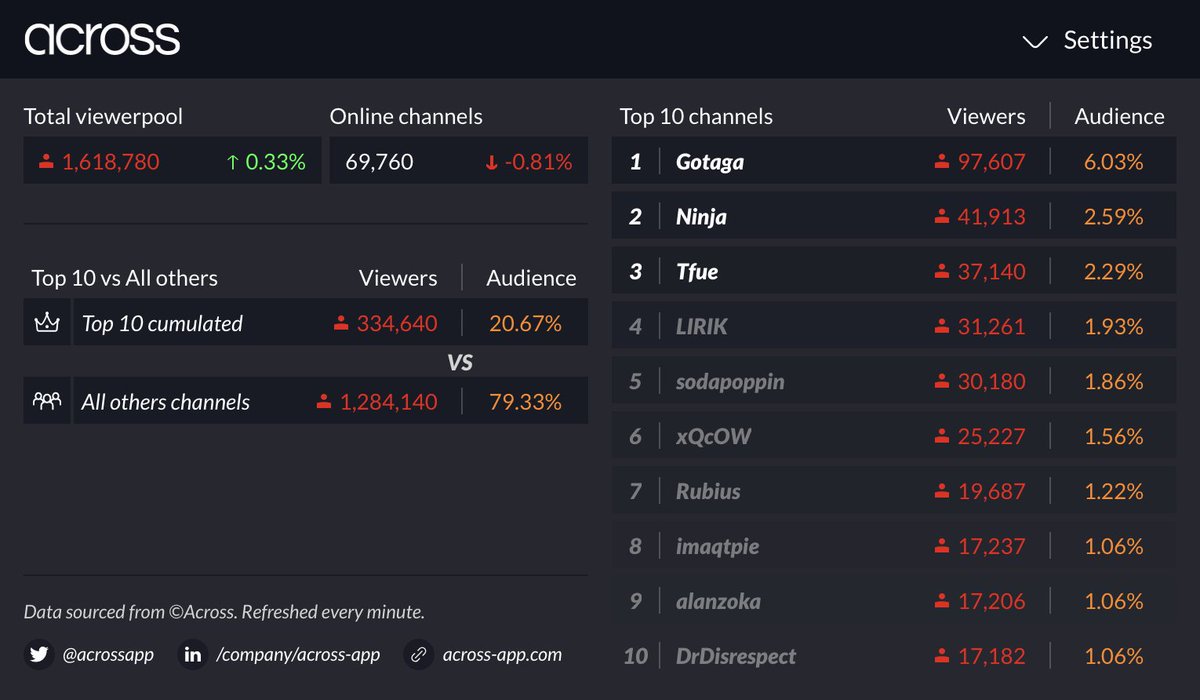
Task: Click the viewer icon in the Gotaga row
Action: point(940,161)
